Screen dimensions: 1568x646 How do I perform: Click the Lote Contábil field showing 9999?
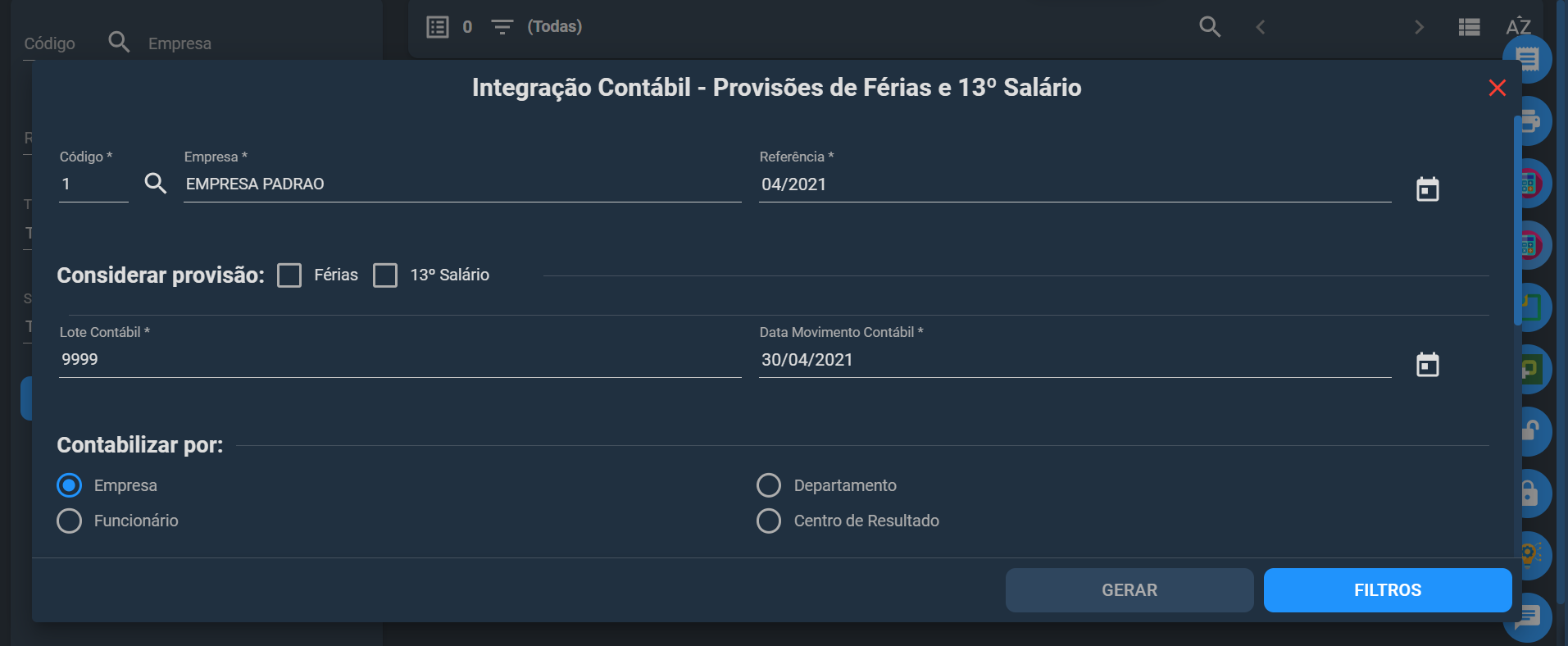(x=400, y=360)
